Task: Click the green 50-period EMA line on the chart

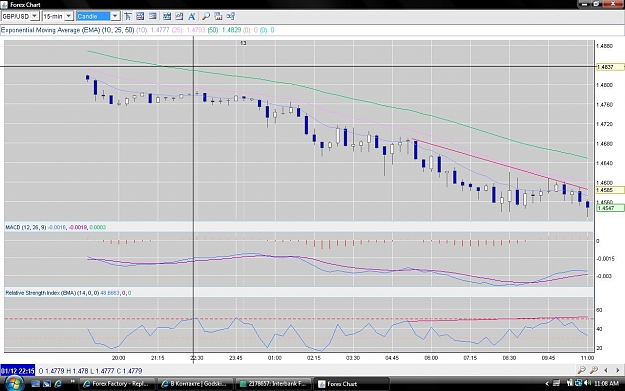Action: click(337, 94)
